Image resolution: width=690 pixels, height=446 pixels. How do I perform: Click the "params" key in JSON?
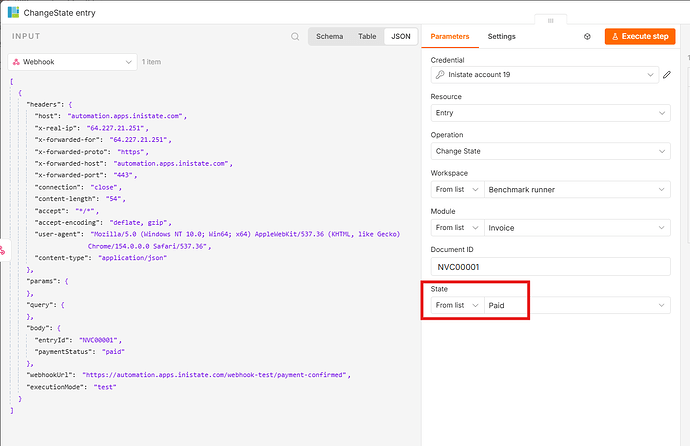[44, 281]
